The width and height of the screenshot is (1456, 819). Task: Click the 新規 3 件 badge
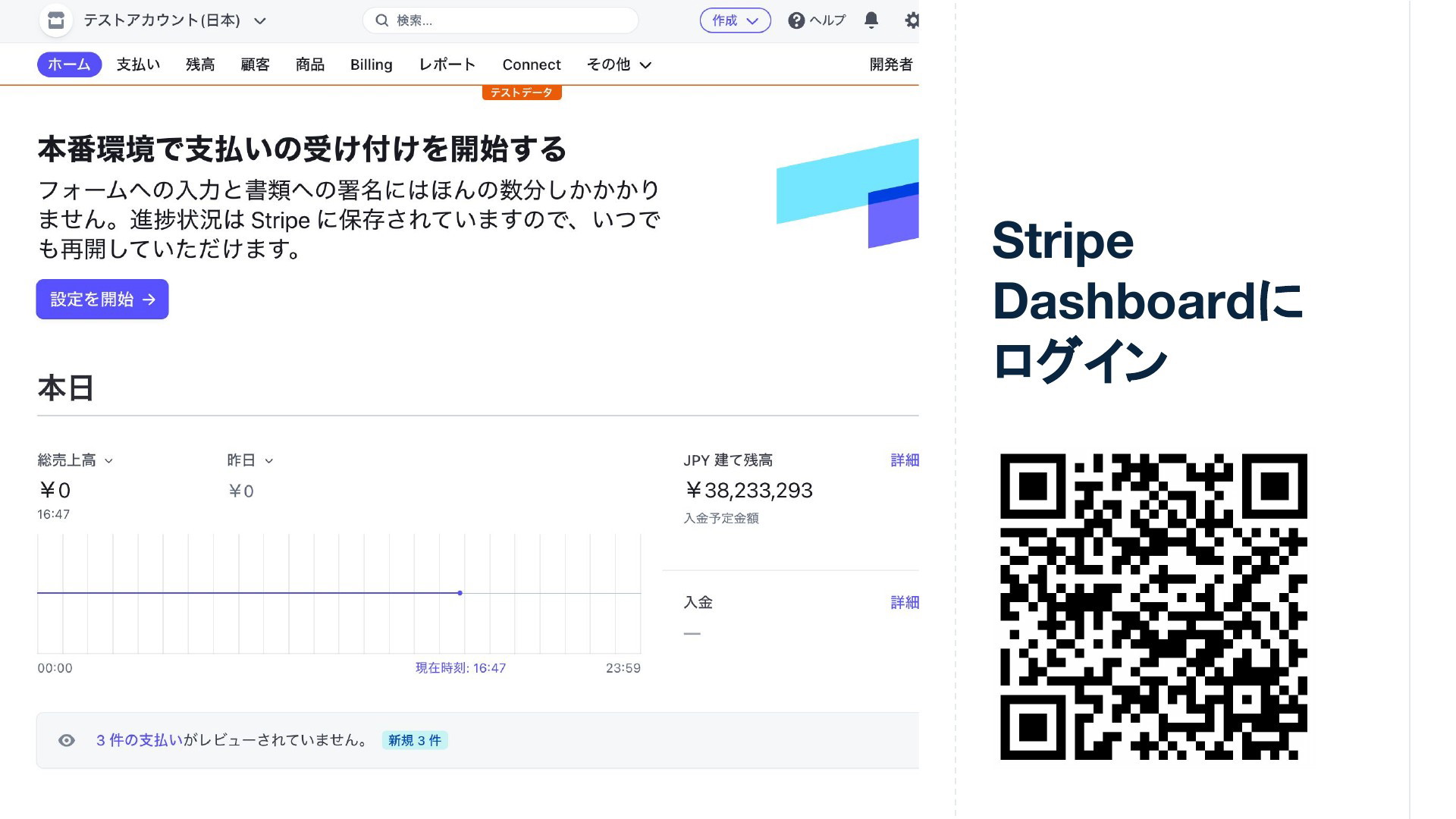(x=415, y=740)
